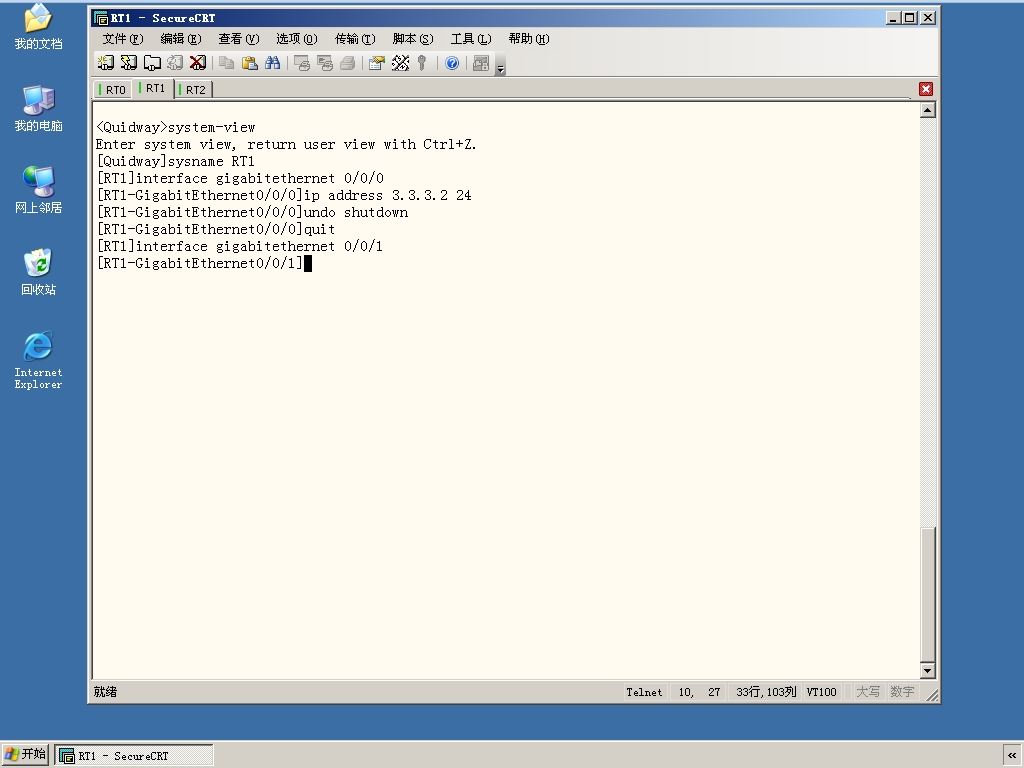The height and width of the screenshot is (768, 1024).
Task: Select 网上邻居 desktop icon
Action: (x=38, y=190)
